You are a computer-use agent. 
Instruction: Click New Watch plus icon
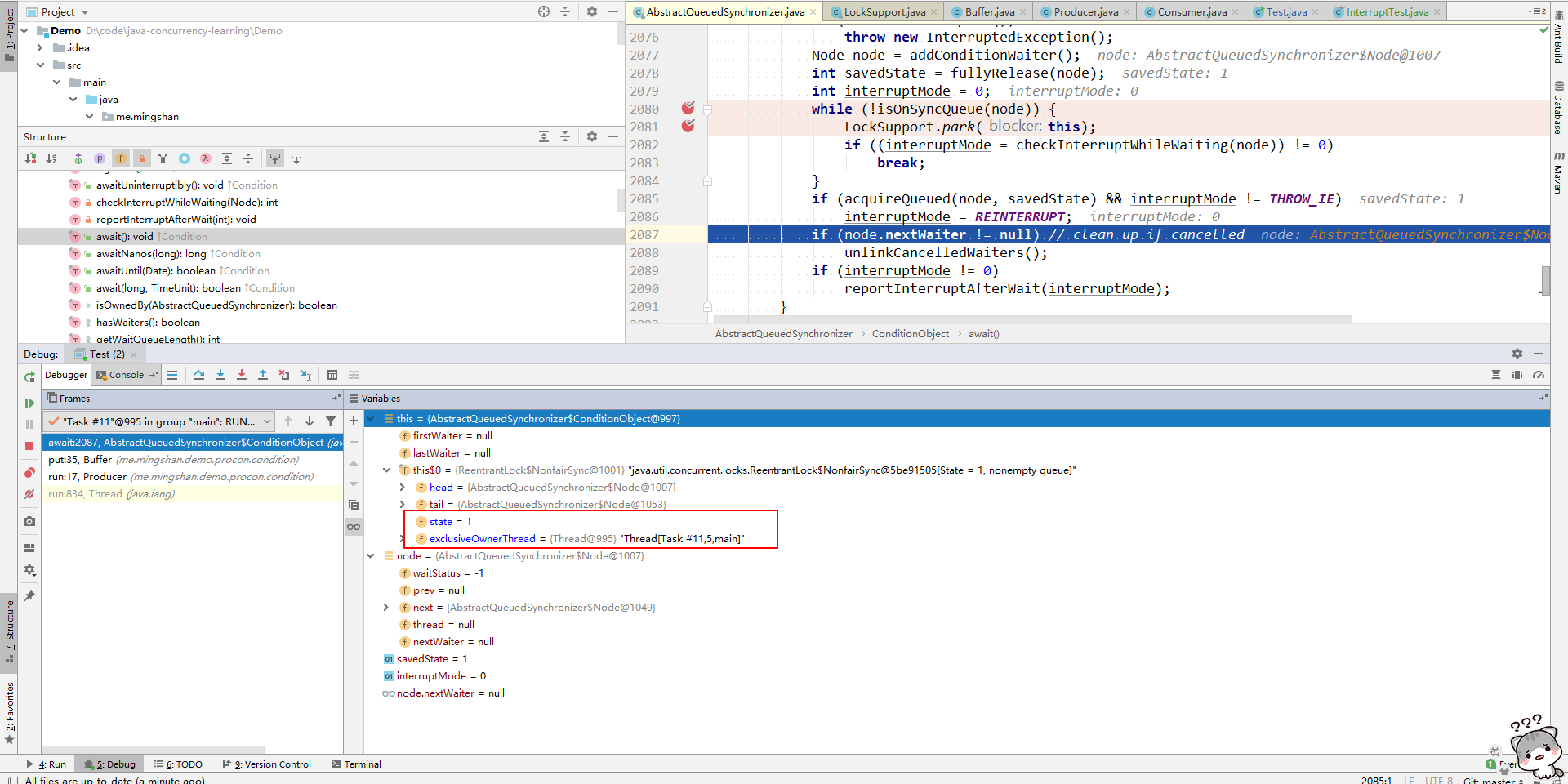(354, 421)
